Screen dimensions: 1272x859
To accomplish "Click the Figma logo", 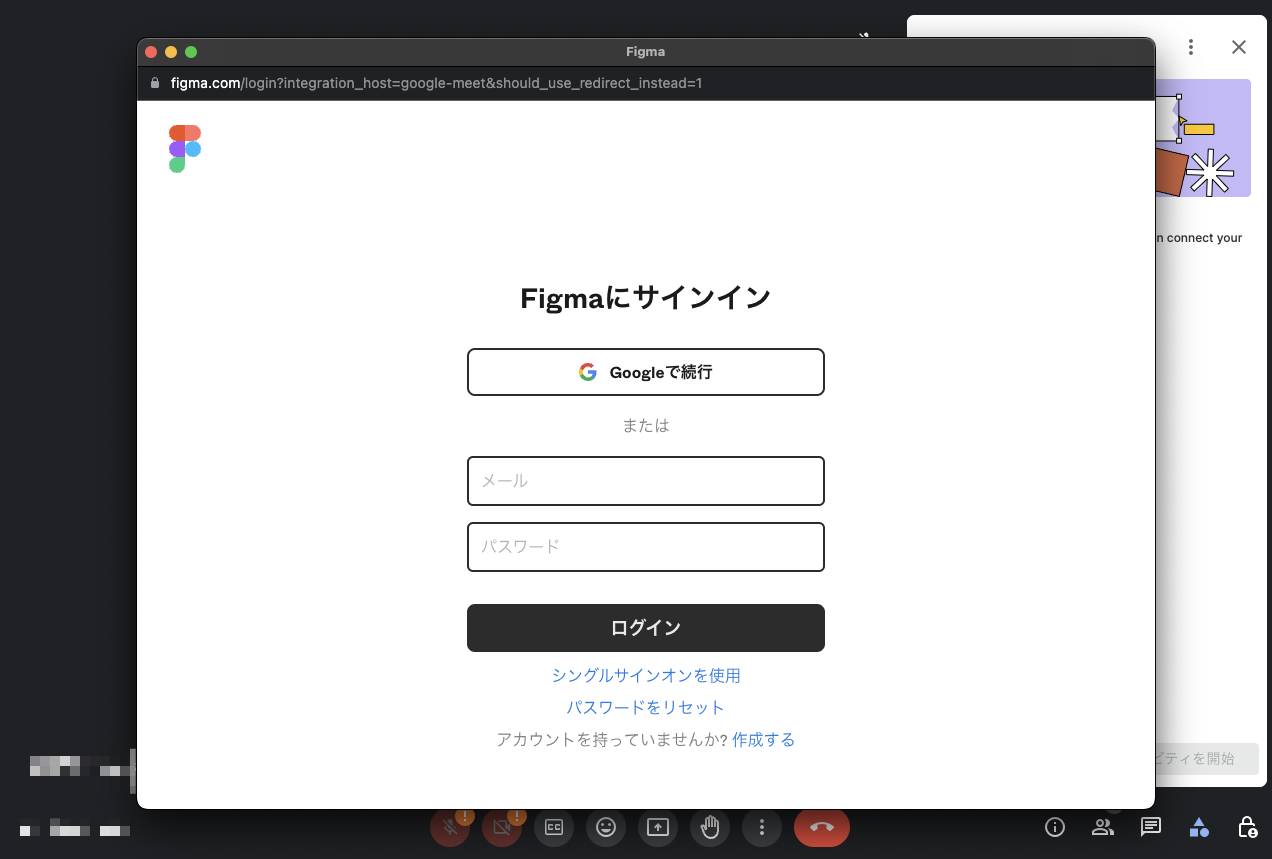I will click(x=185, y=147).
